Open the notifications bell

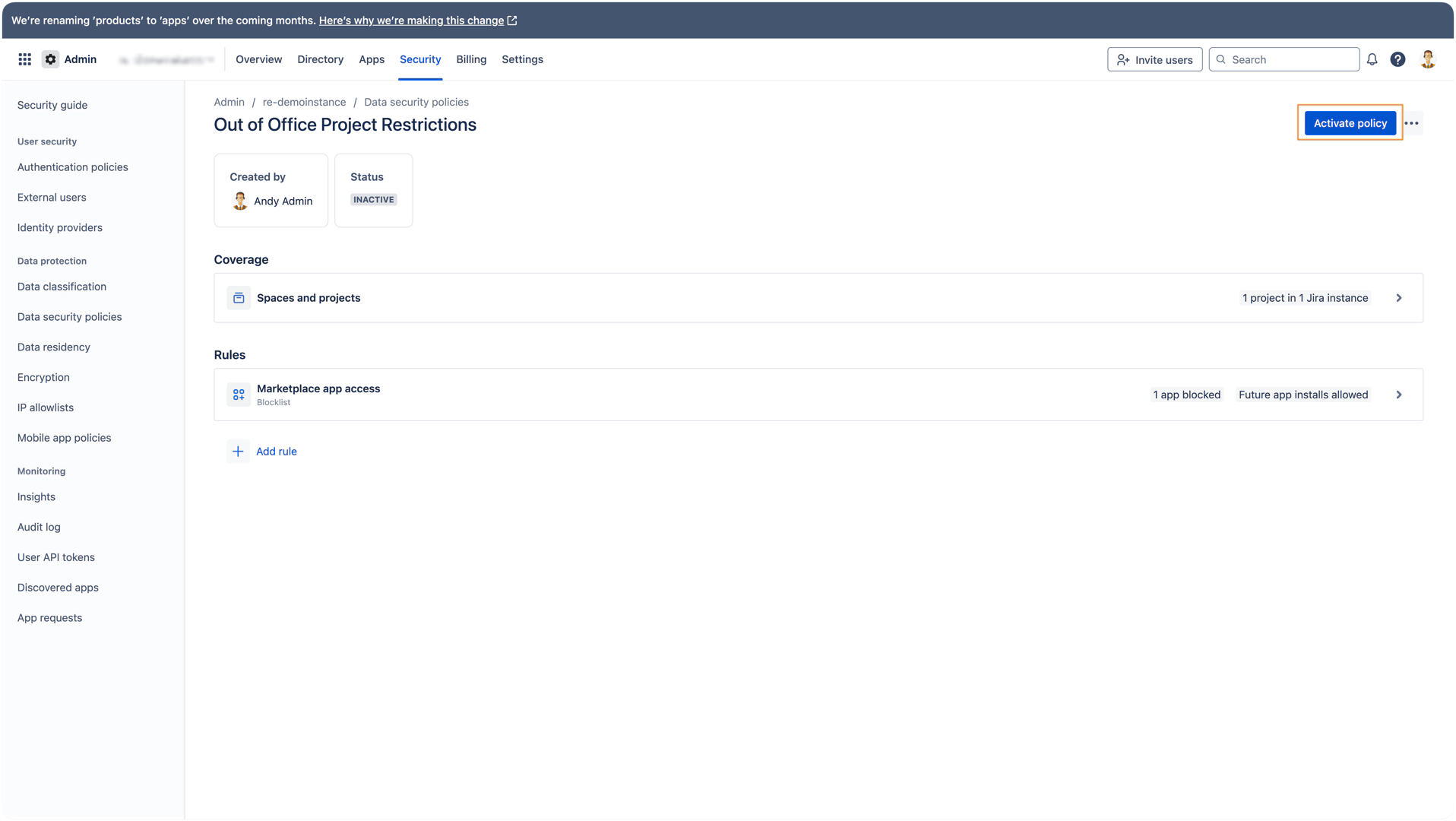(1372, 59)
